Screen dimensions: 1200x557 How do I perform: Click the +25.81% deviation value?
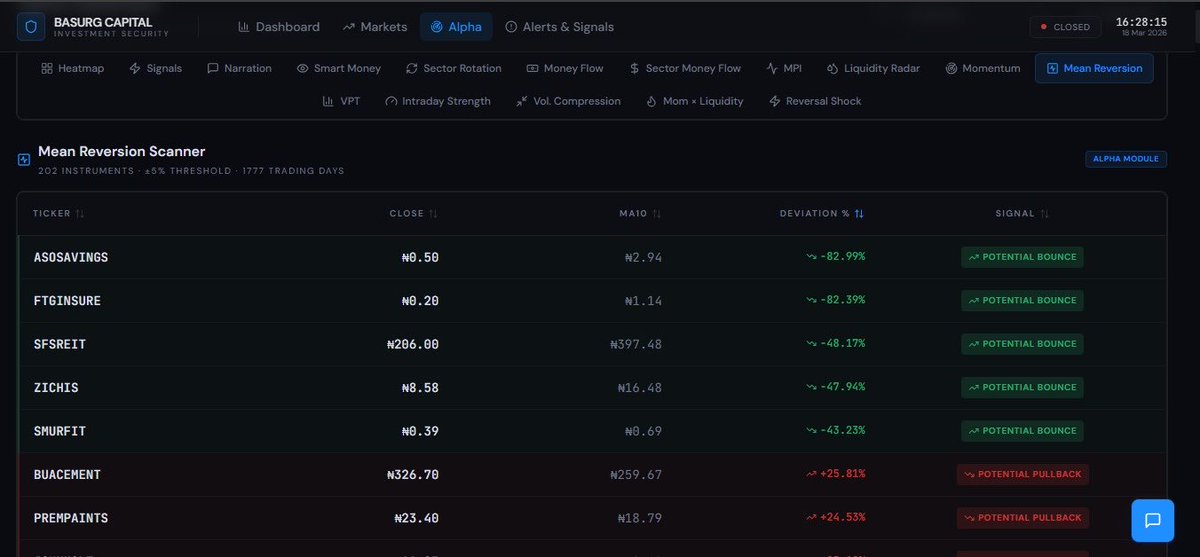836,474
